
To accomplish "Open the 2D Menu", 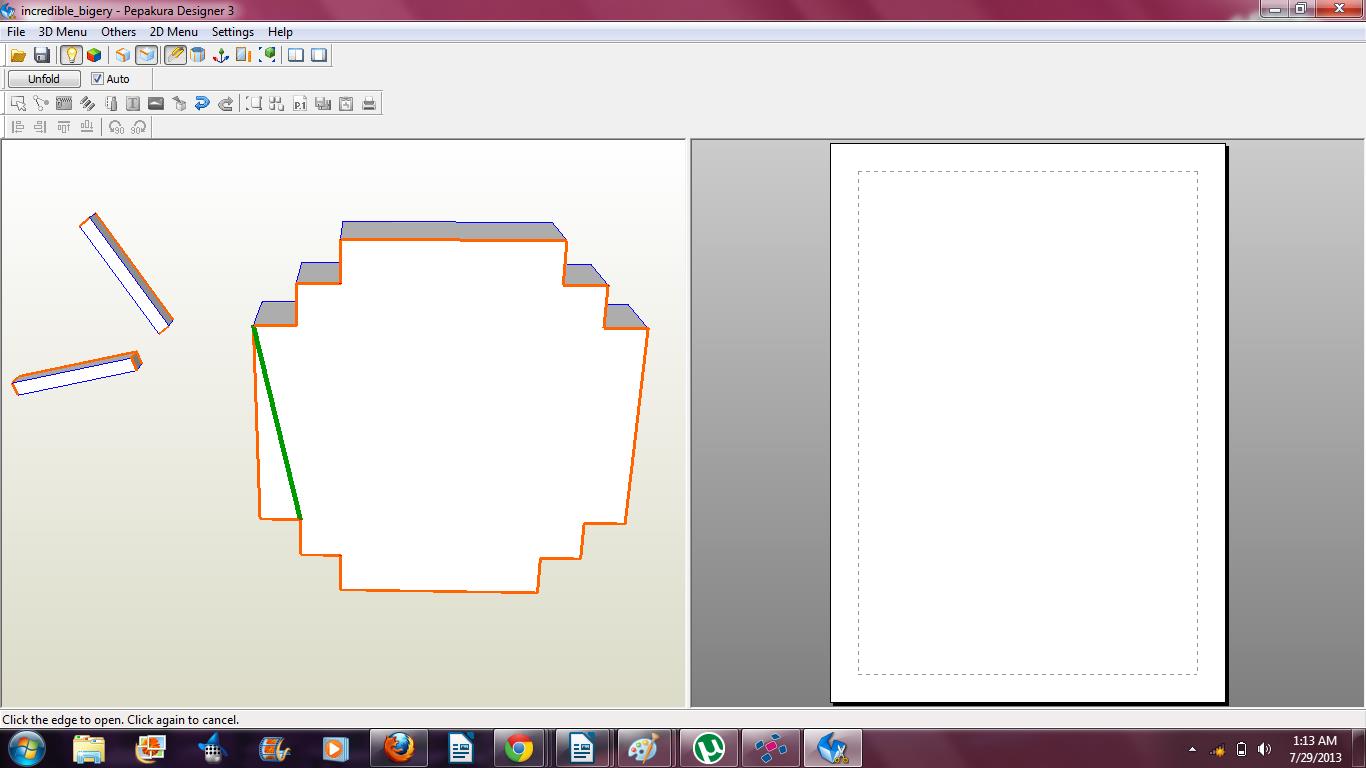I will (x=172, y=31).
